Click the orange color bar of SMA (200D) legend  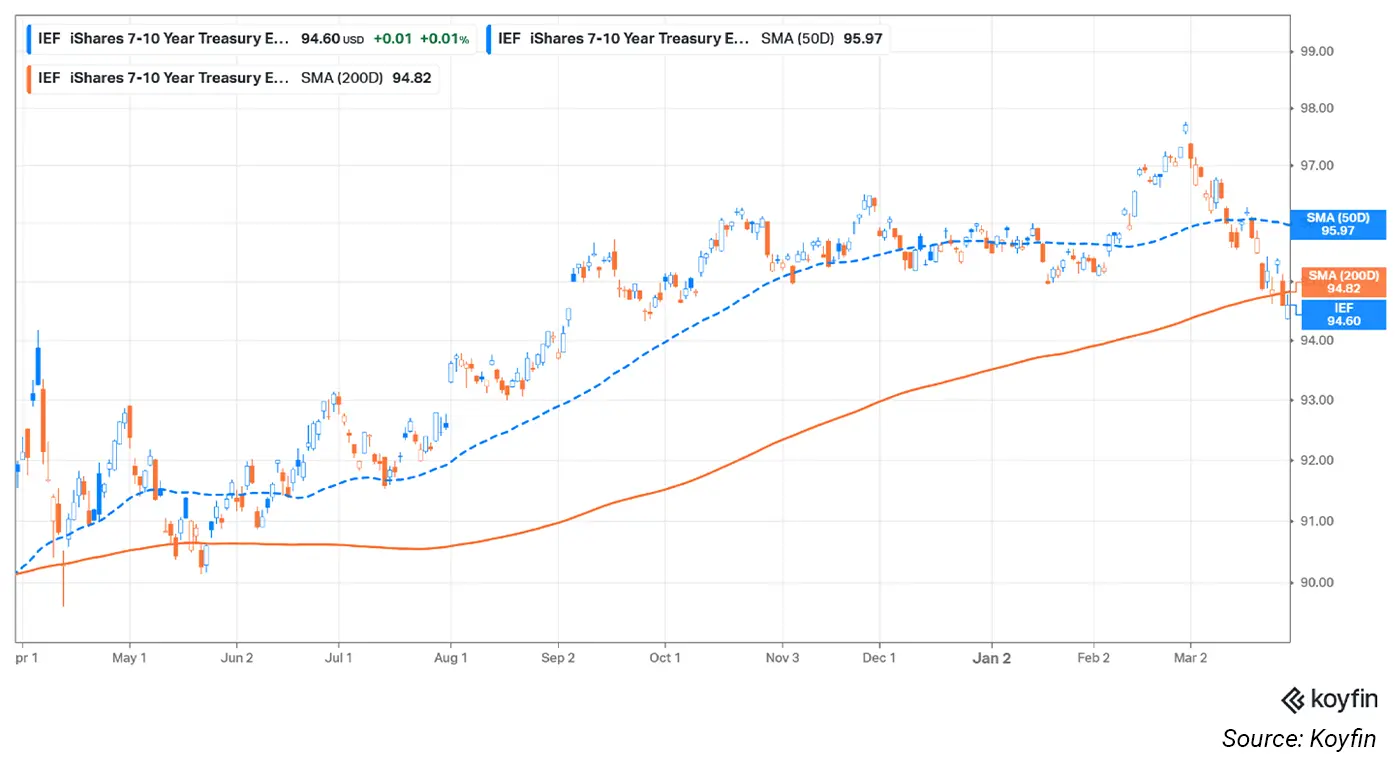tap(29, 78)
